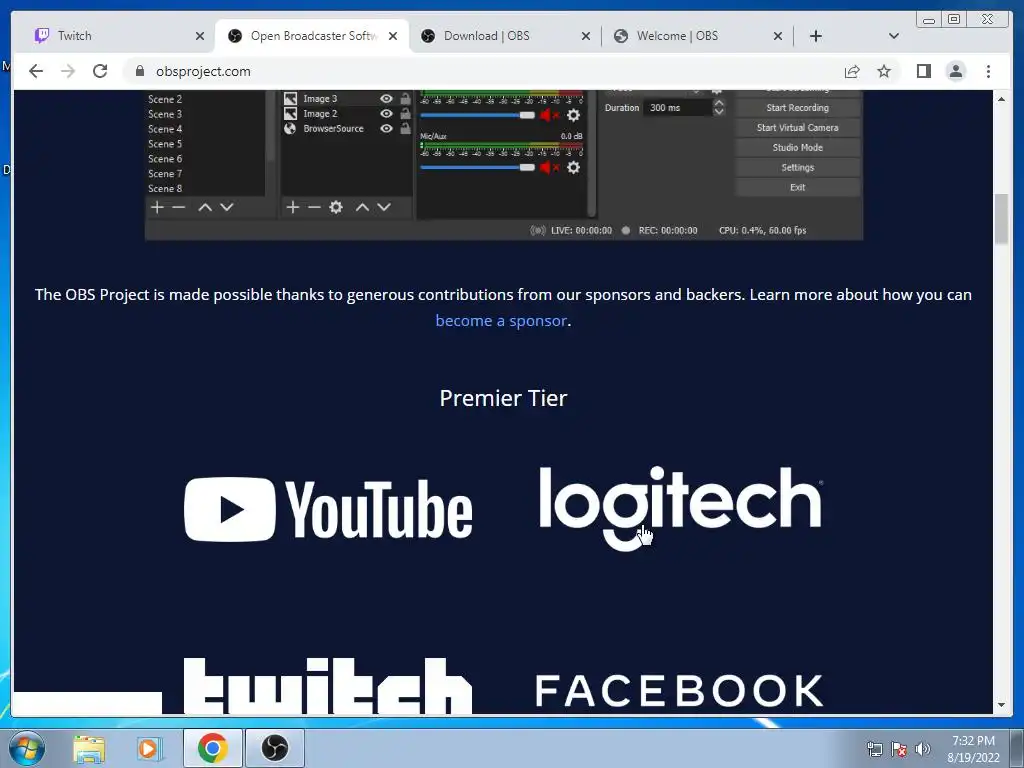Open source properties gear below the sources list
Viewport: 1024px width, 768px height.
click(336, 207)
